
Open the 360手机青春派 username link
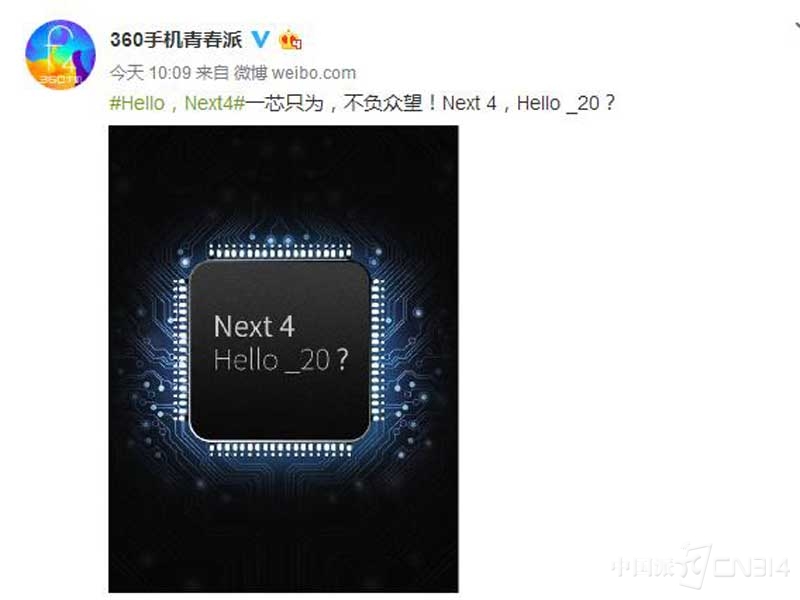pos(176,39)
